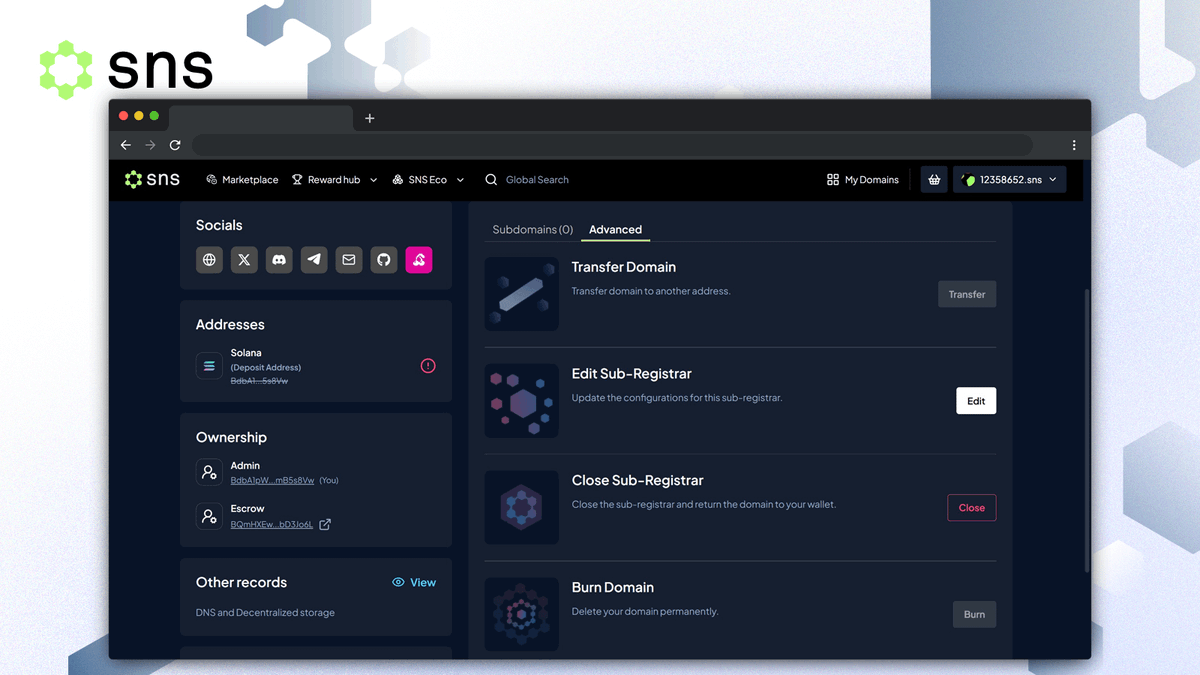
Task: Open the Escrow address link
Action: click(x=272, y=524)
